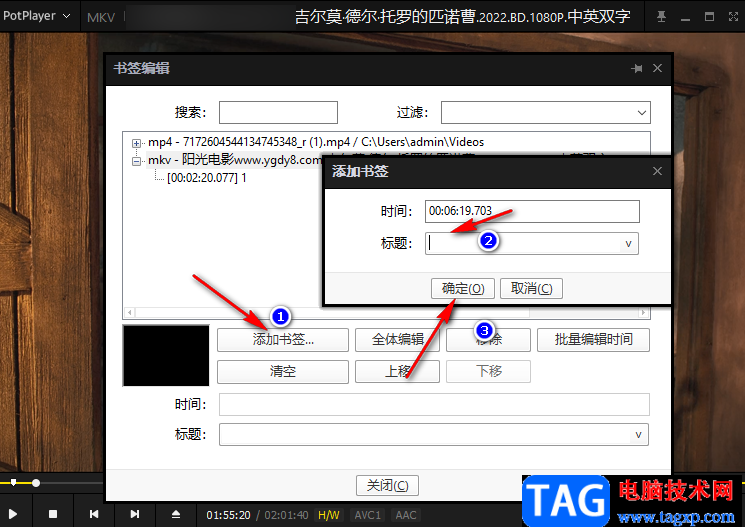Click the H/W decoder indicator
The image size is (745, 527).
[329, 515]
